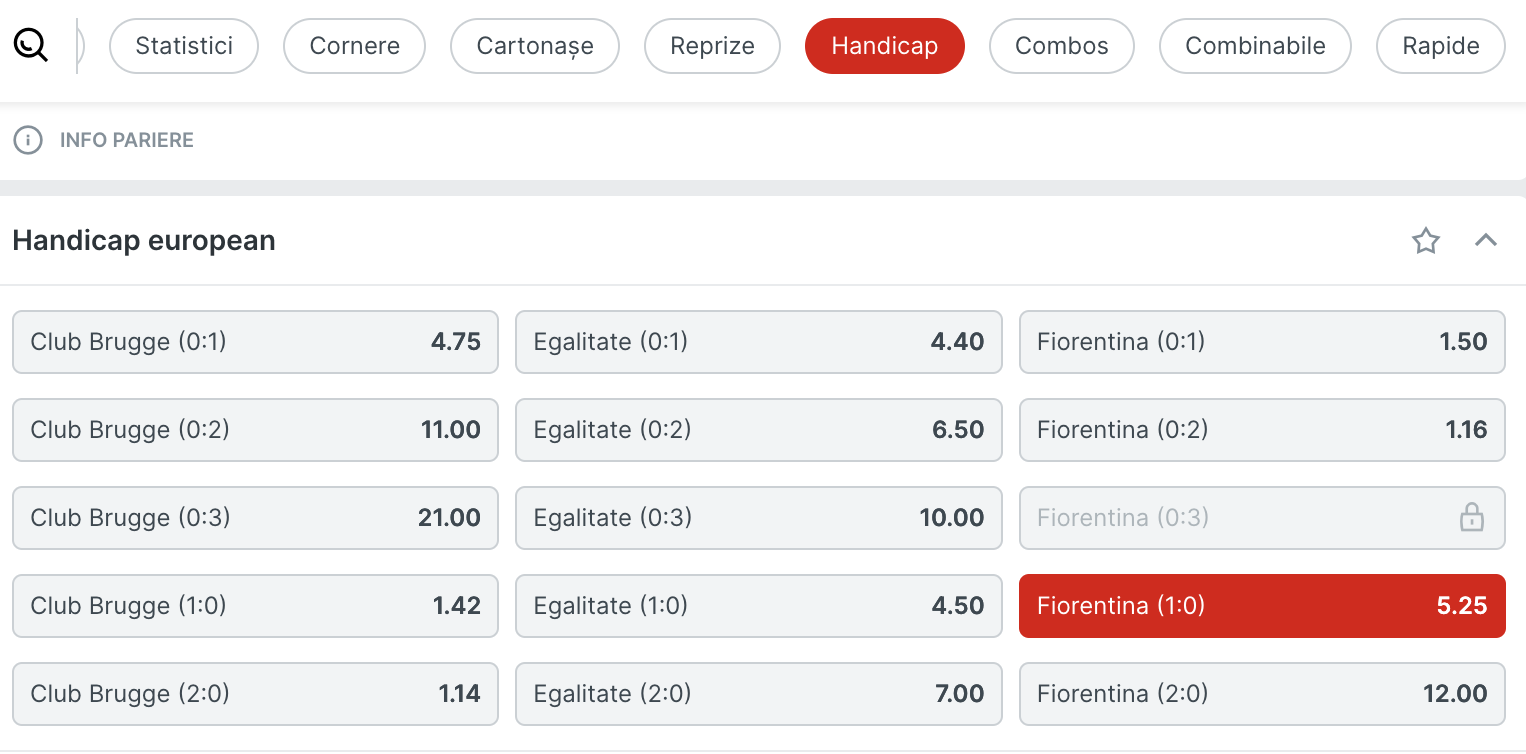The image size is (1526, 754).
Task: Deselect the Fiorentina (1:0) 5.25 bet
Action: pos(1262,606)
